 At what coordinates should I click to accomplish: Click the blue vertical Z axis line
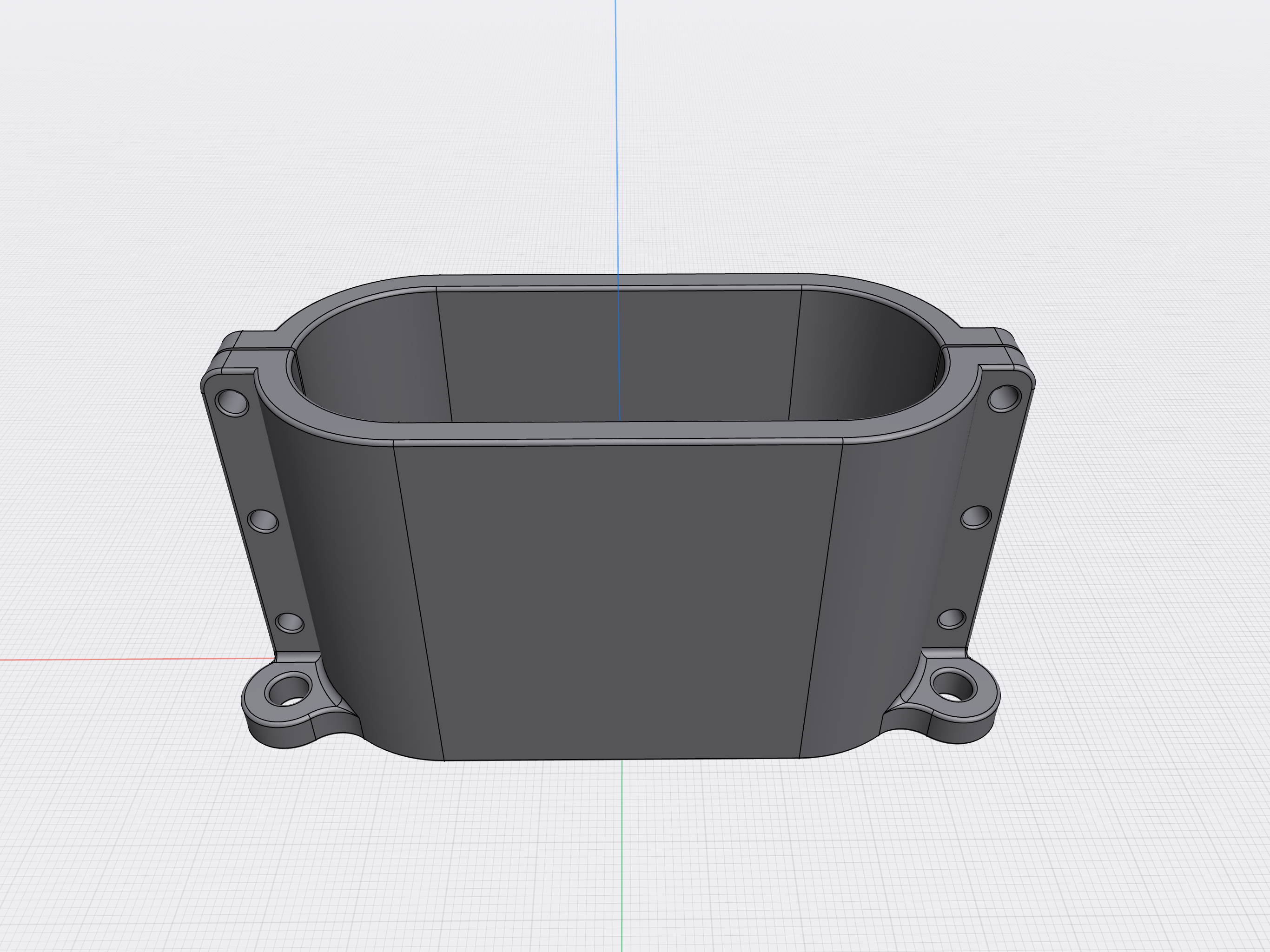(616, 144)
